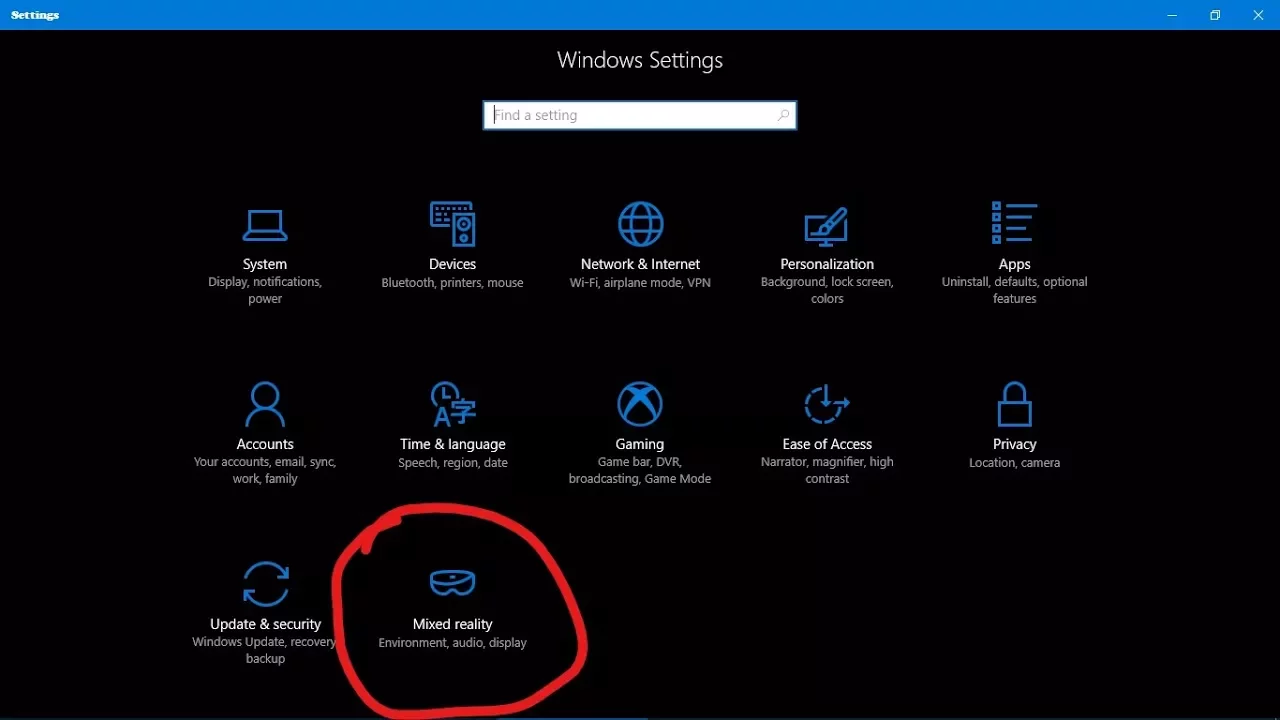The height and width of the screenshot is (720, 1280).
Task: Open the Update & security arrows icon
Action: tap(265, 584)
